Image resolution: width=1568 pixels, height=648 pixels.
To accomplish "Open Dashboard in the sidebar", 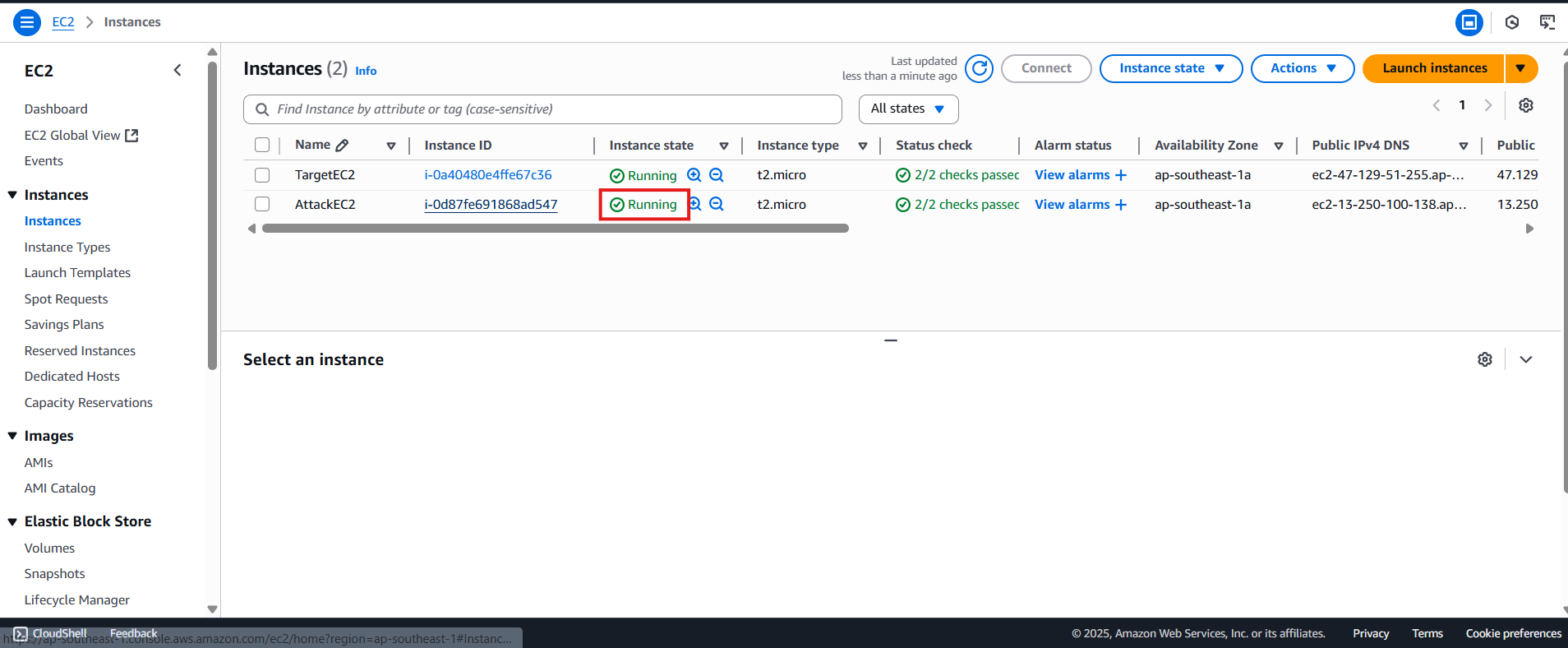I will coord(56,109).
